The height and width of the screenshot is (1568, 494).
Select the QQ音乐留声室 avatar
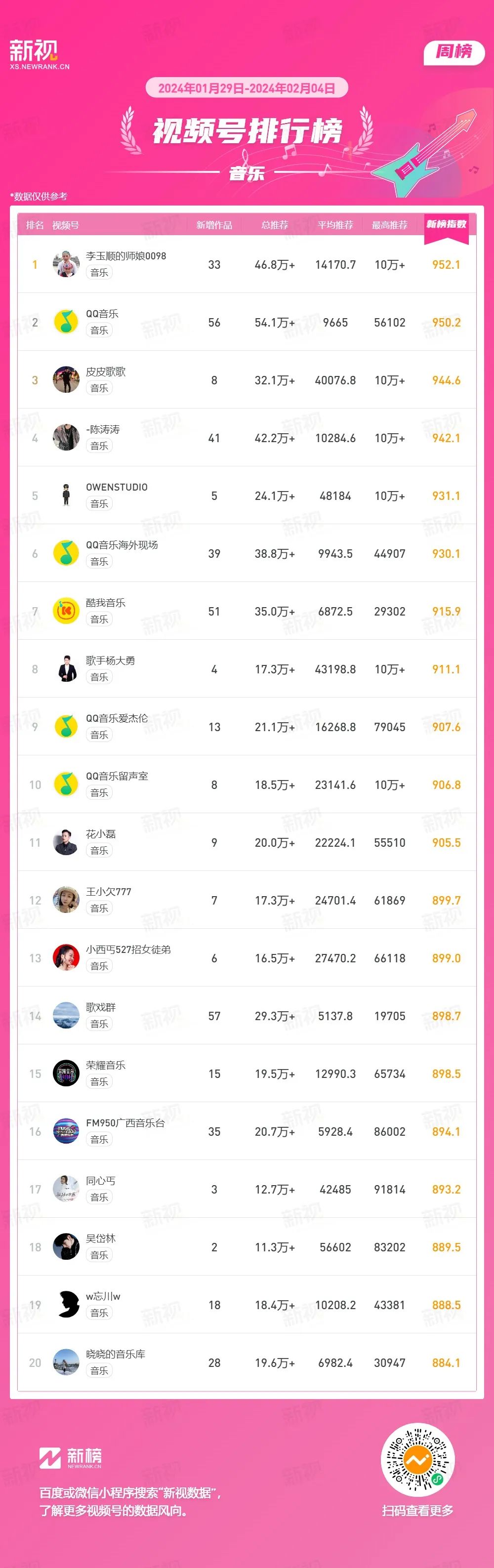coord(66,784)
